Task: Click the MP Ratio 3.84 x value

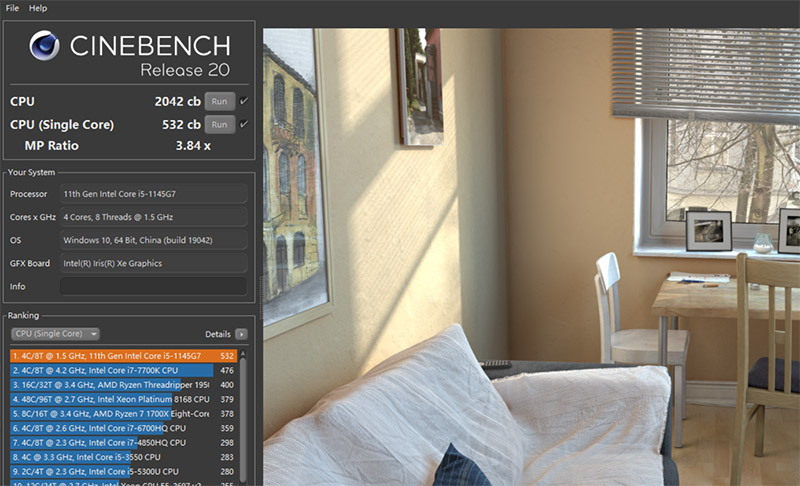Action: pyautogui.click(x=193, y=146)
